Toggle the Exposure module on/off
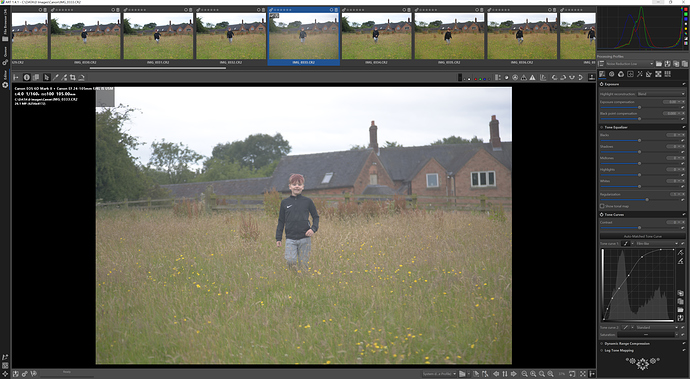Viewport: 690px width, 379px height. [602, 84]
